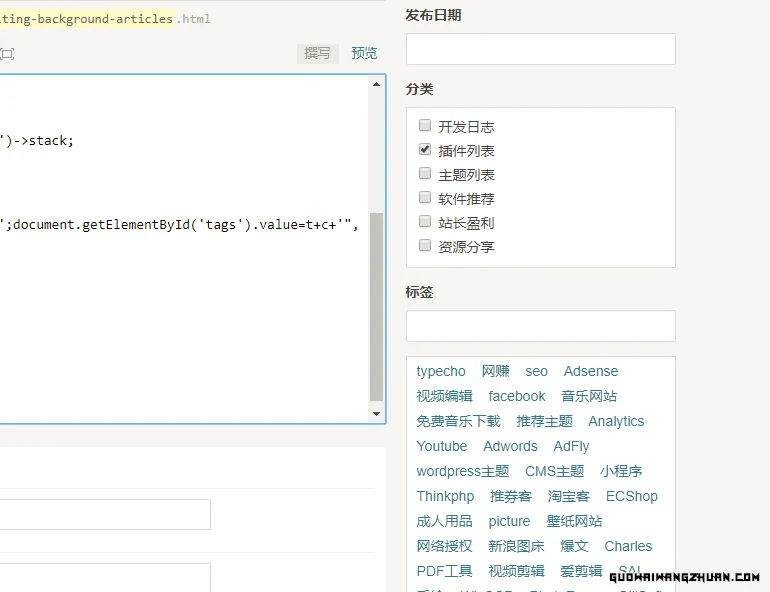Add the 小程序 tag
The image size is (770, 592).
[621, 471]
